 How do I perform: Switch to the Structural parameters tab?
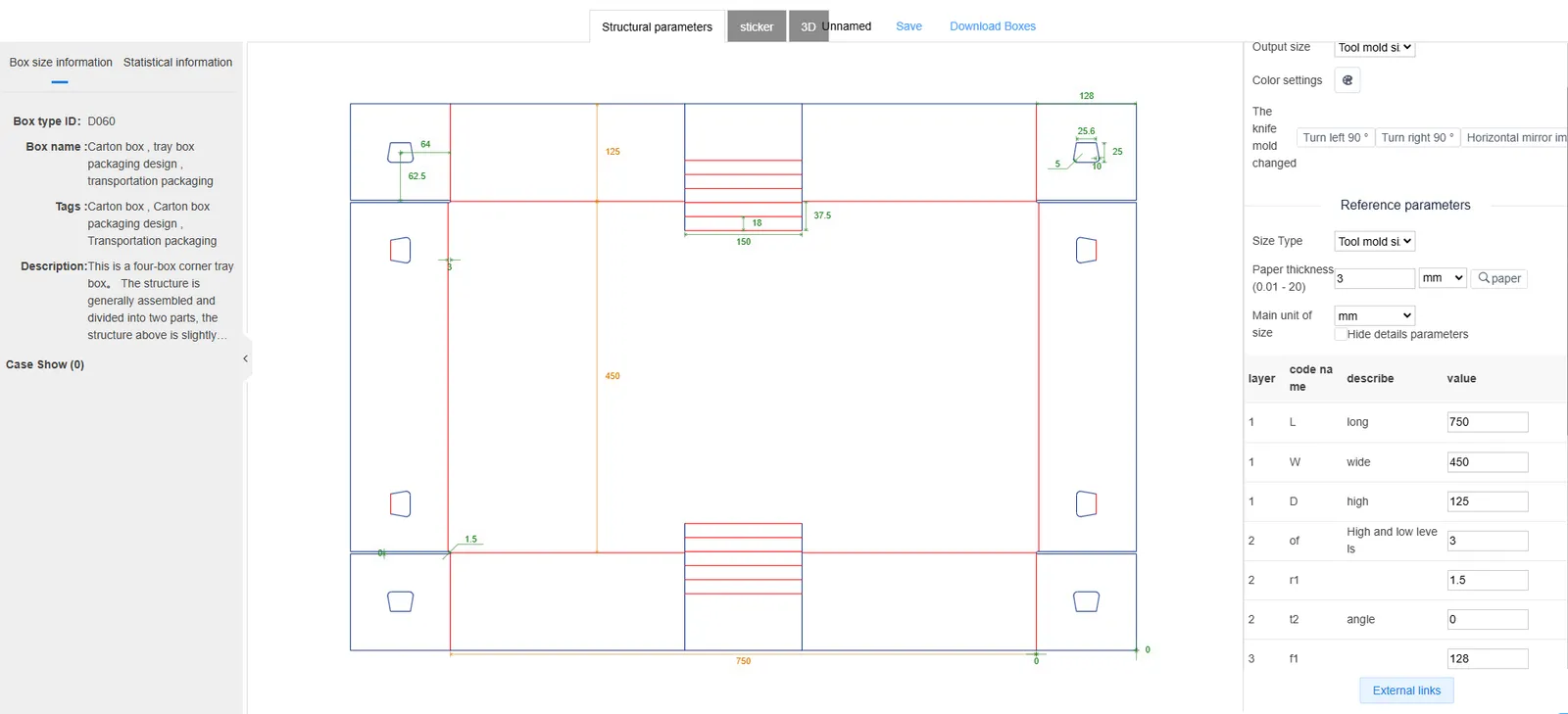[657, 26]
